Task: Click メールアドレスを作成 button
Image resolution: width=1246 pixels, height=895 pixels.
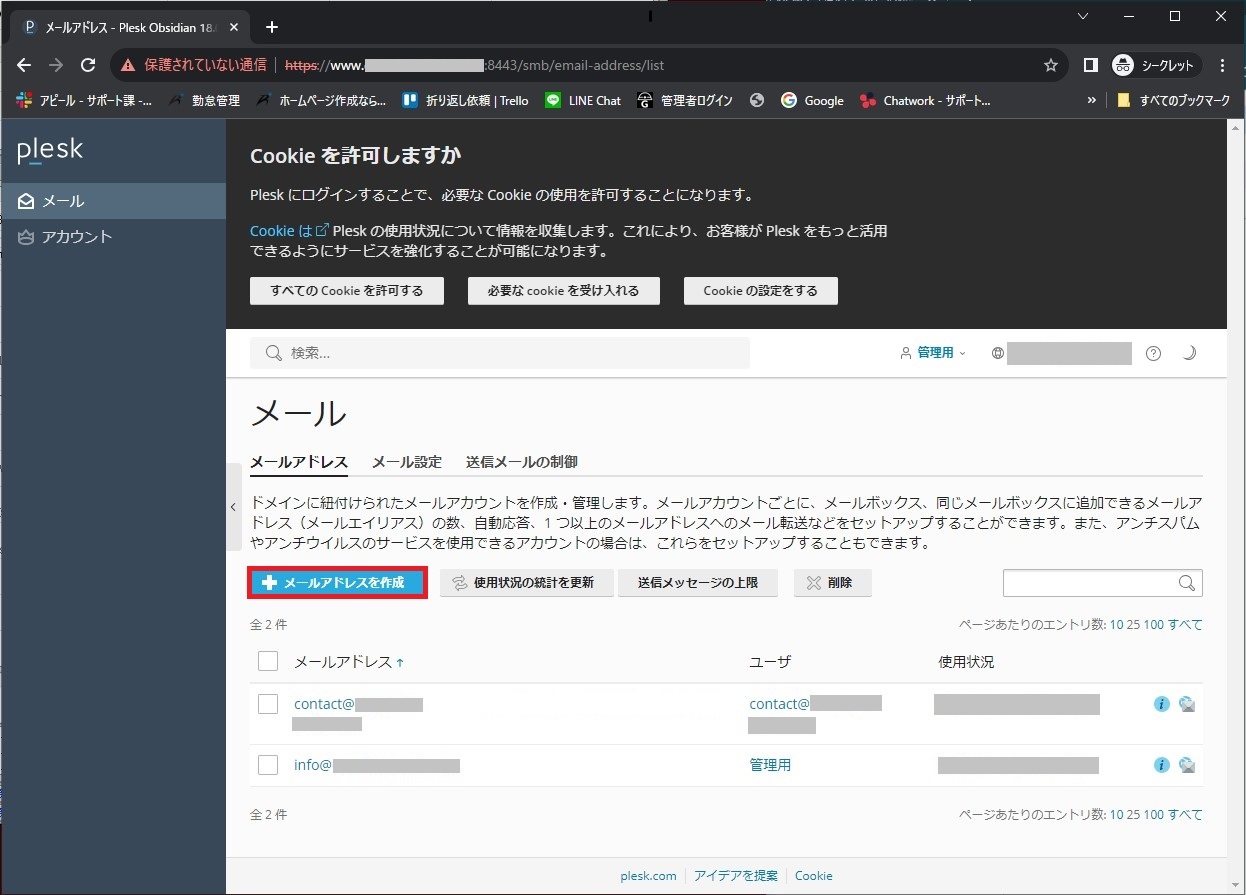Action: click(x=337, y=583)
